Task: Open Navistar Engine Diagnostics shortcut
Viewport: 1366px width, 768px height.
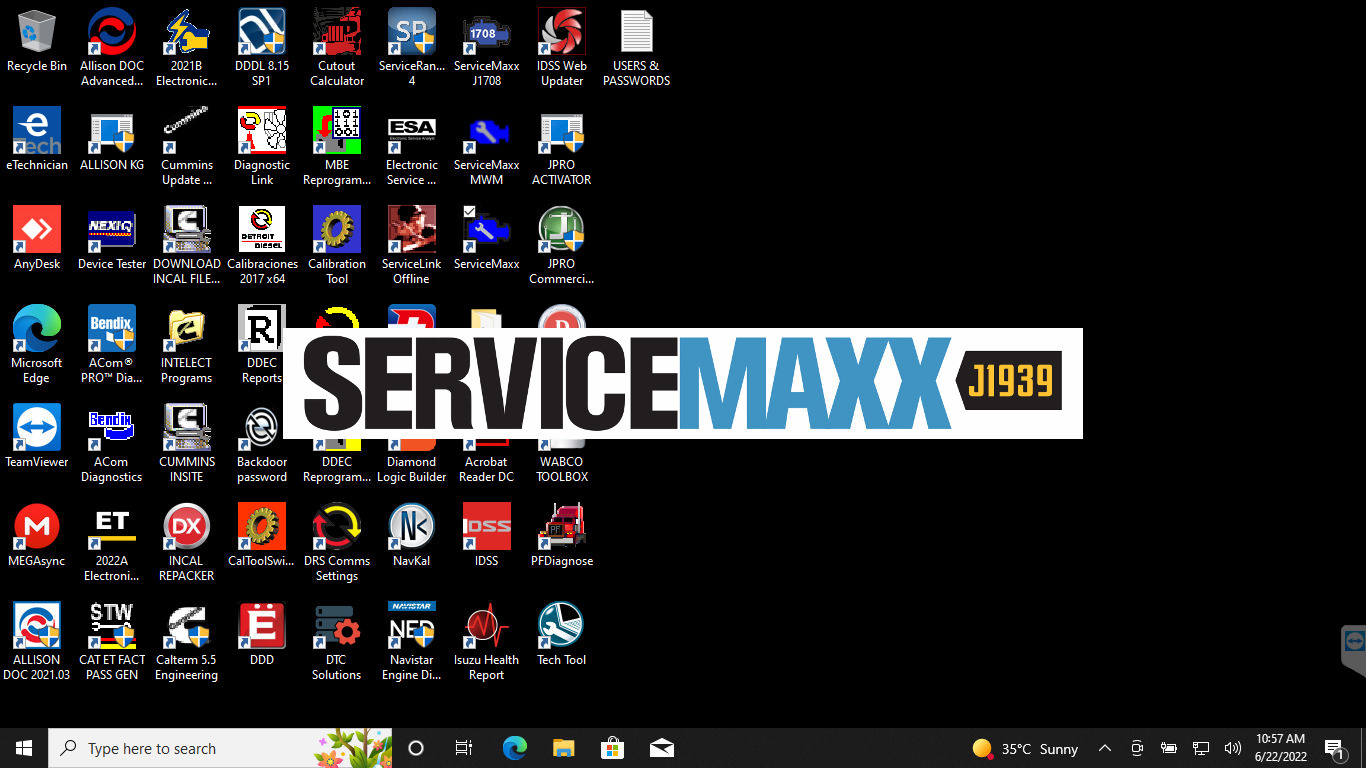Action: [x=412, y=641]
